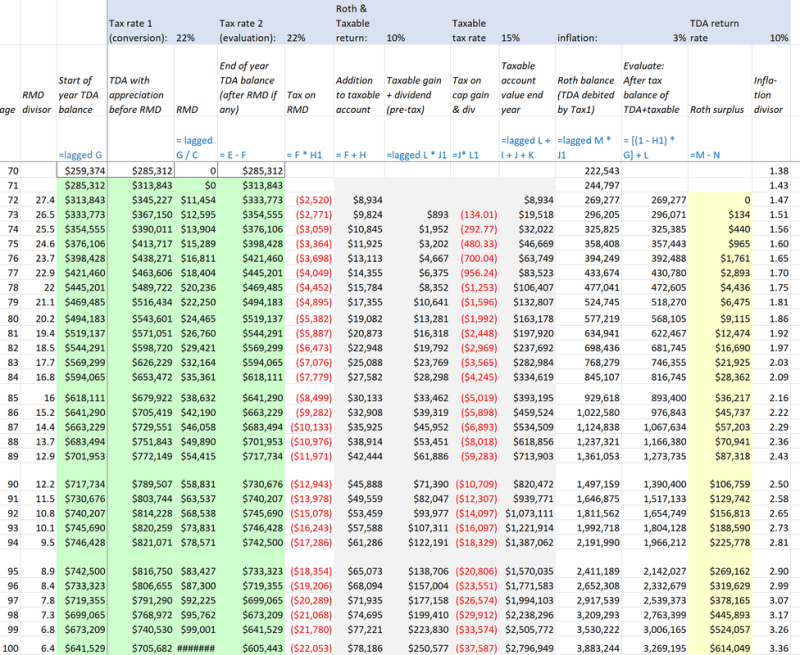
Task: Click start balance $259,374 at age 70
Action: click(82, 171)
